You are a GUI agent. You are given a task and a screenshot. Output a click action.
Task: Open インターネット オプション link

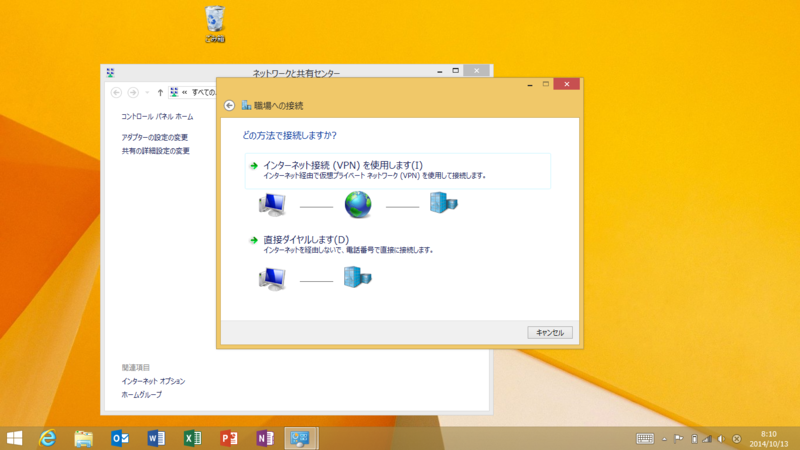tap(153, 381)
